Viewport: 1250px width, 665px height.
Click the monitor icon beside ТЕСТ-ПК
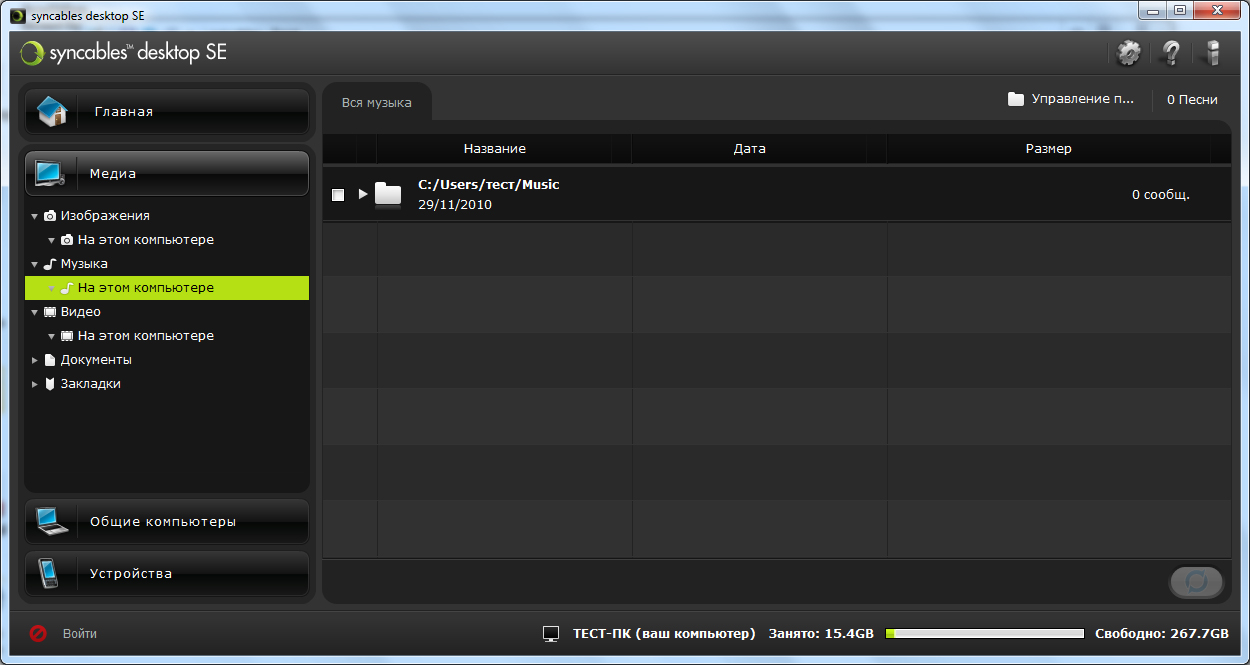point(550,634)
